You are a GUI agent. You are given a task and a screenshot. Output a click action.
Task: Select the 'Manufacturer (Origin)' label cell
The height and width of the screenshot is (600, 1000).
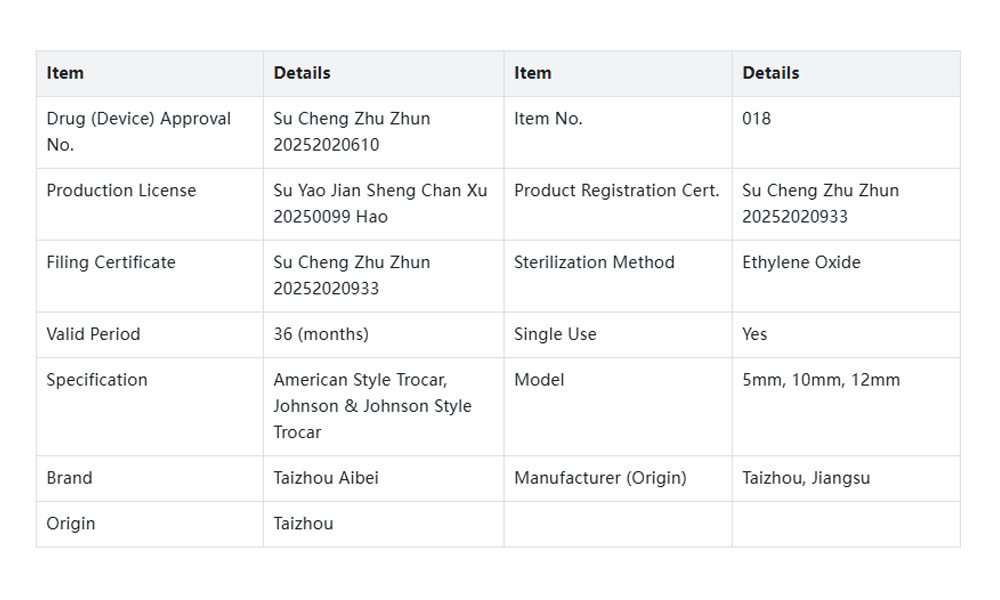(600, 478)
